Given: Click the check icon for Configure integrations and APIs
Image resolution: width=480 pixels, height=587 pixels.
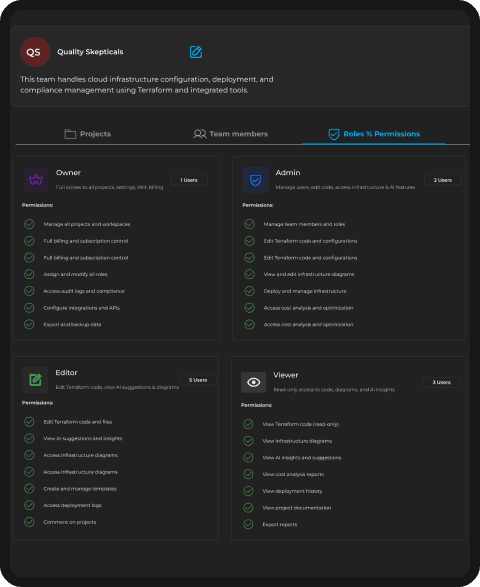Looking at the screenshot, I should (29, 308).
